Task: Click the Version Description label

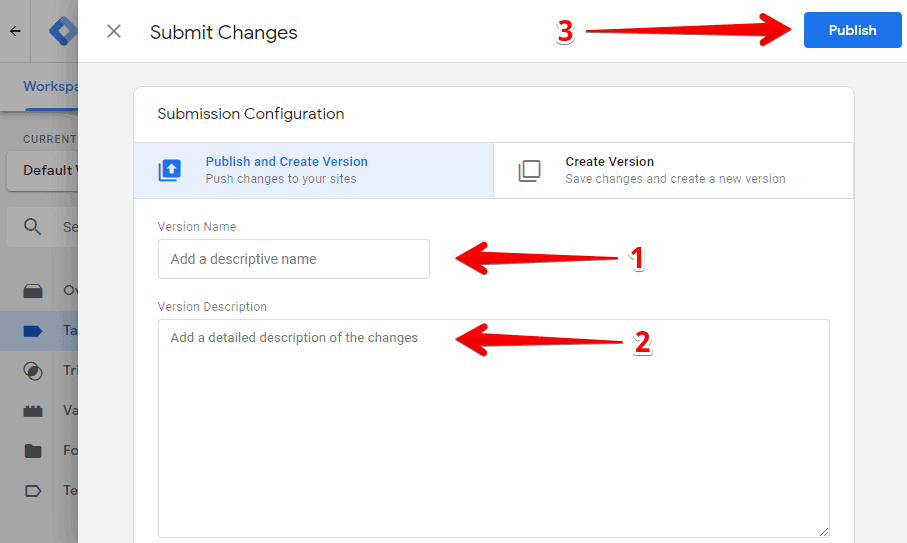Action: click(x=212, y=306)
